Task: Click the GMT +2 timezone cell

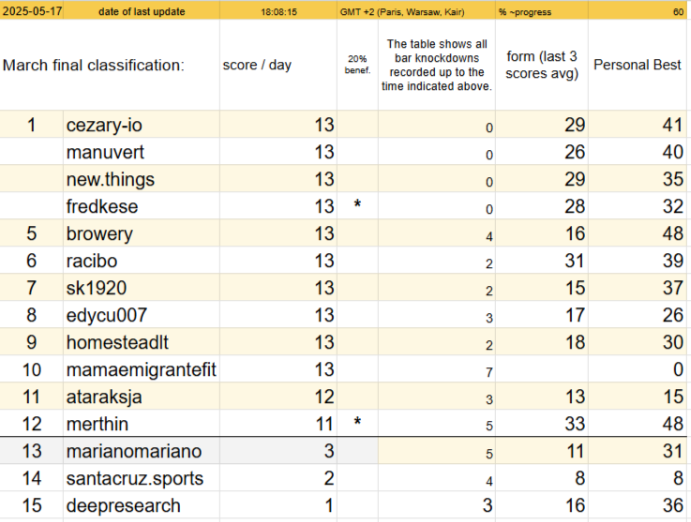Action: tap(416, 11)
